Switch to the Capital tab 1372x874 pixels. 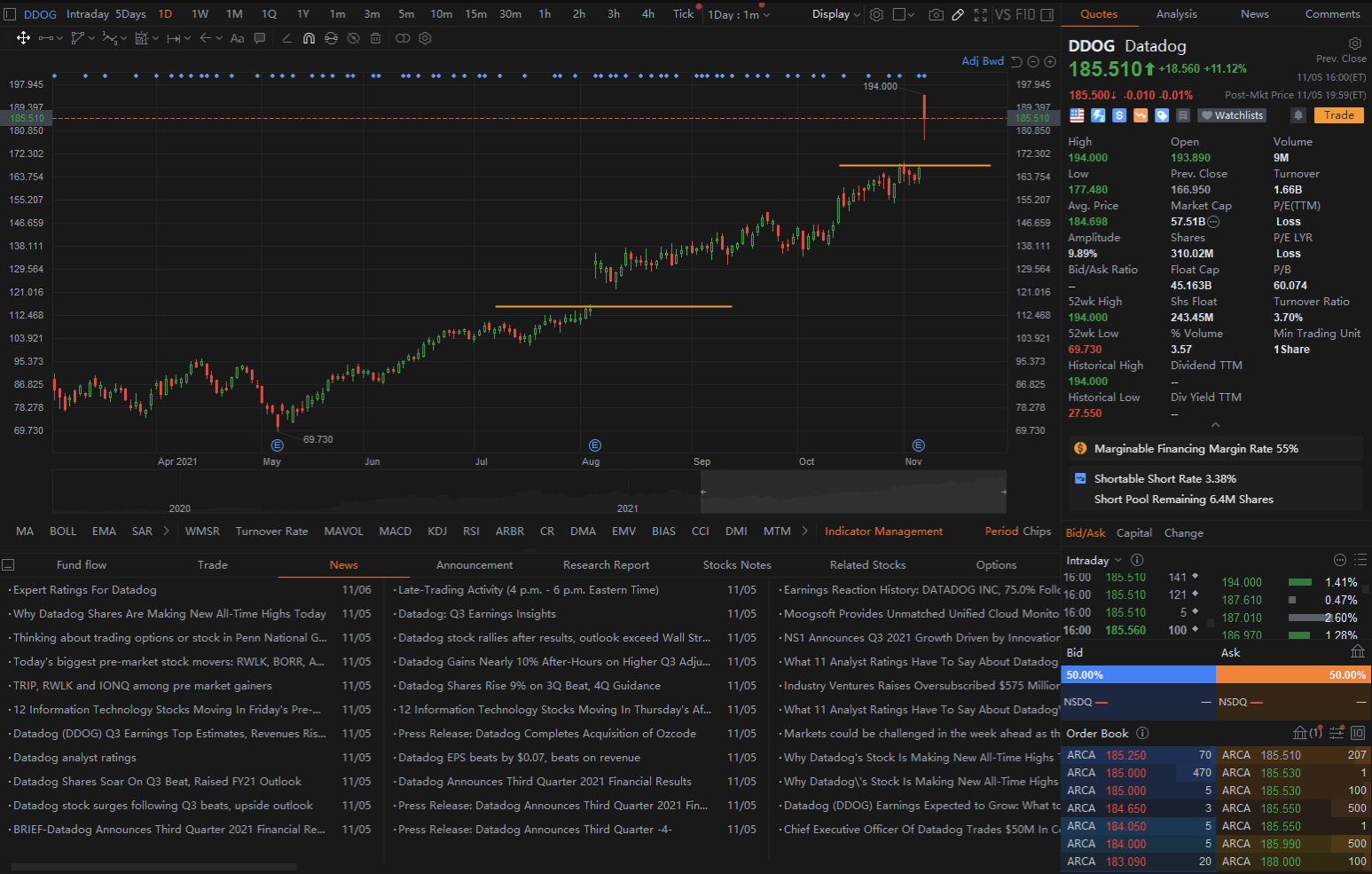(1134, 533)
